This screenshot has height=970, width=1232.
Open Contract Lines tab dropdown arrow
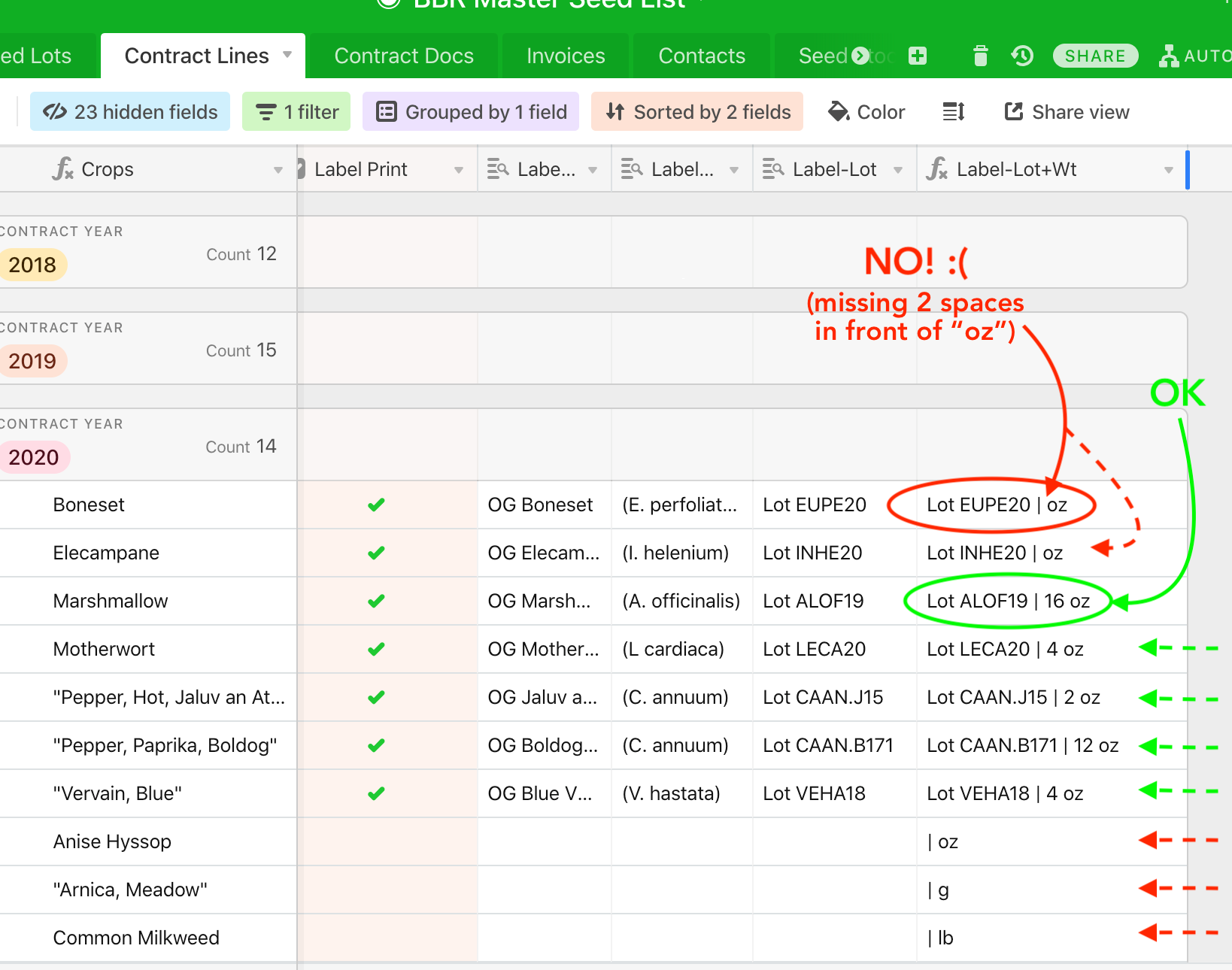[287, 55]
